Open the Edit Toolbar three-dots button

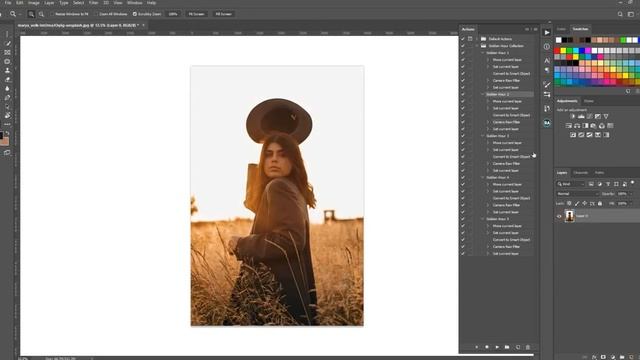7,124
